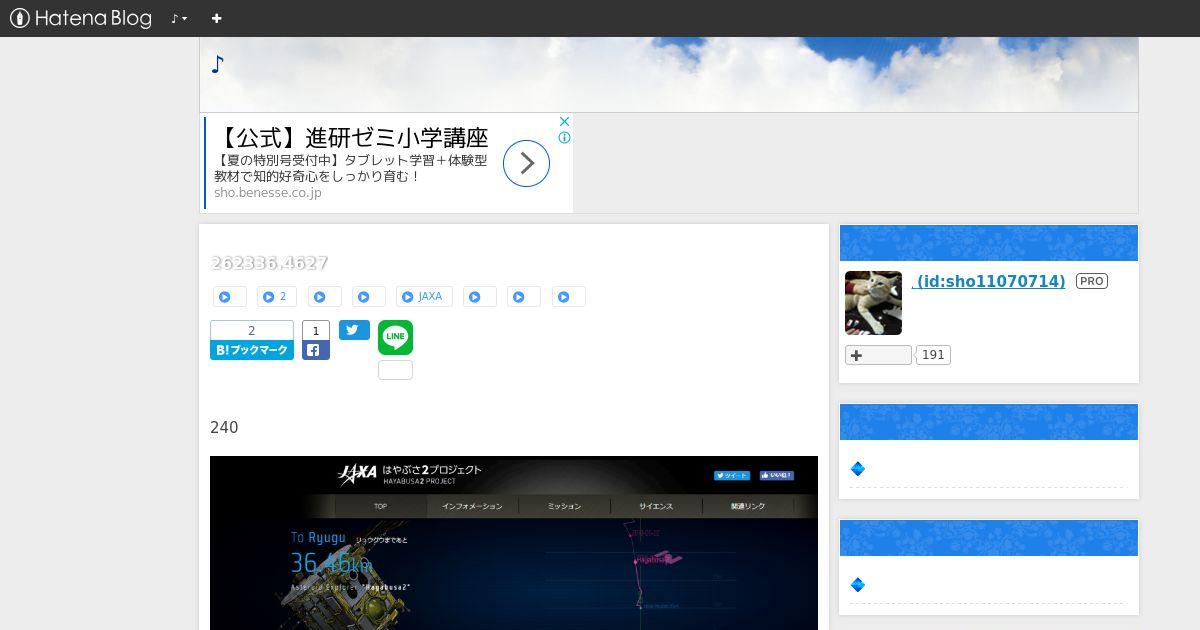The width and height of the screenshot is (1200, 630).
Task: Share via the Facebook icon button
Action: 316,350
